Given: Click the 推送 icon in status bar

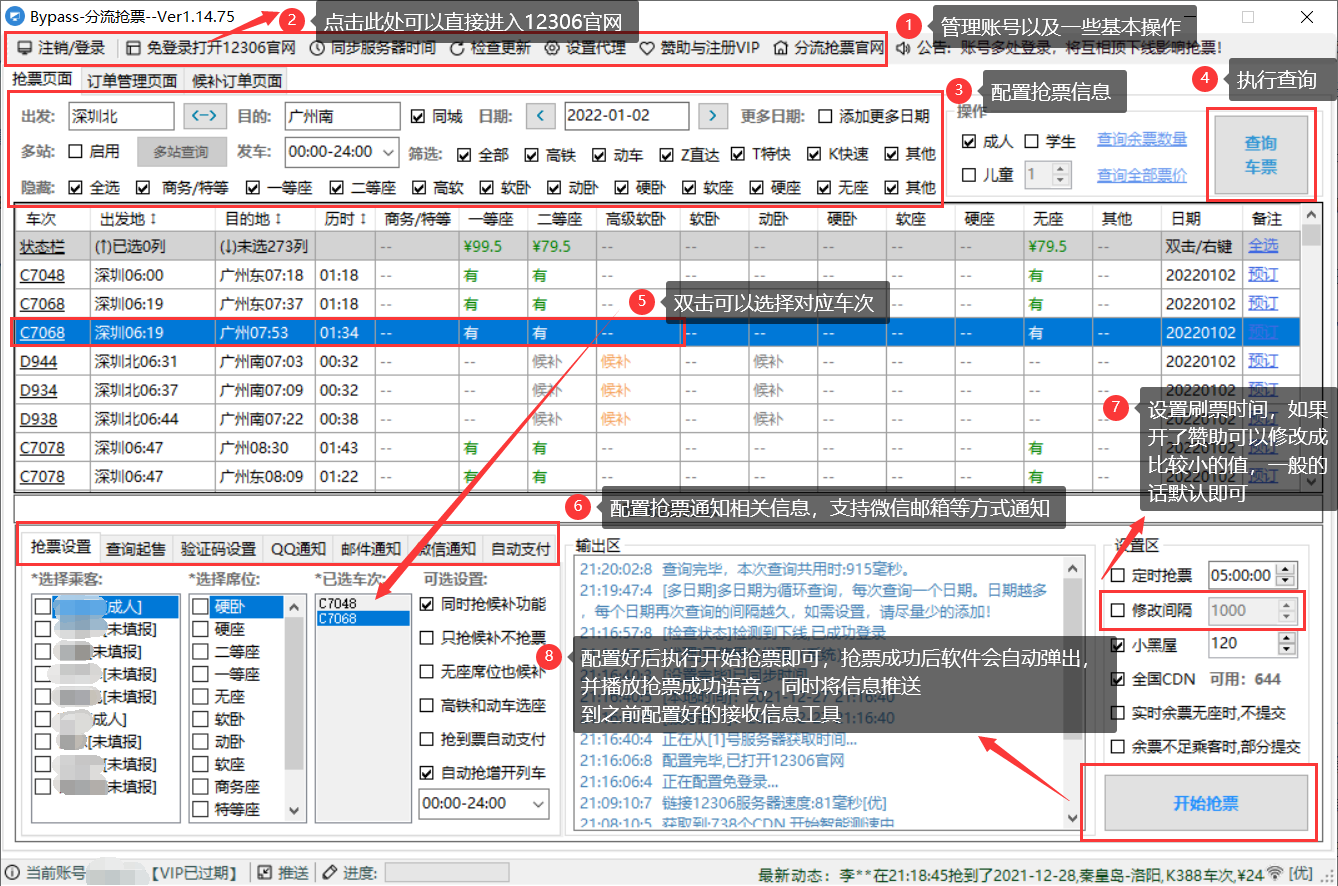Looking at the screenshot, I should pos(265,873).
